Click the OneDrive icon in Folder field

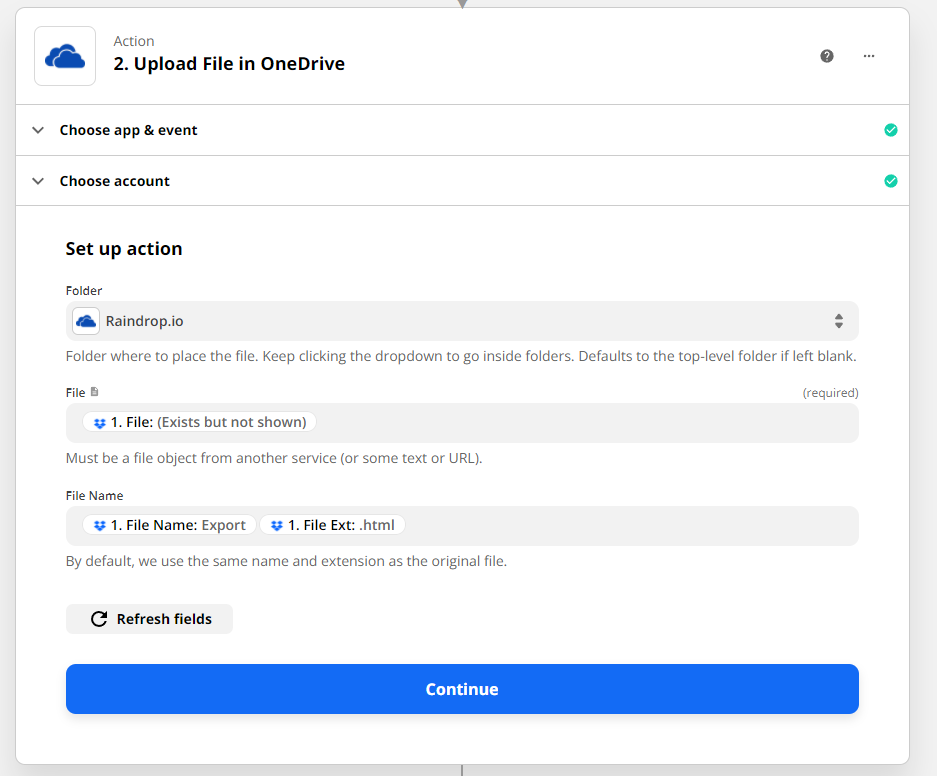[x=86, y=321]
